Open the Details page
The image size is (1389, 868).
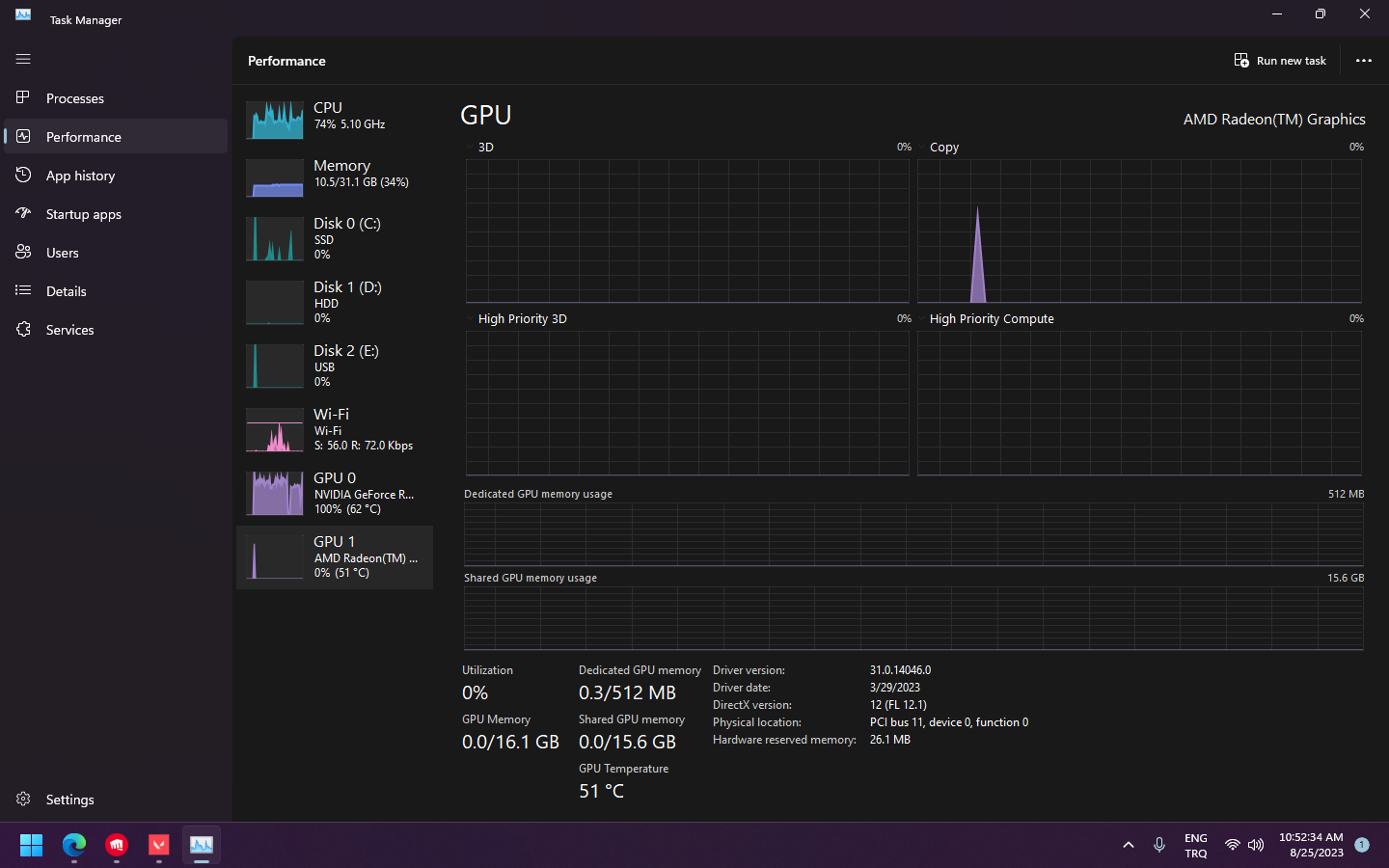(x=116, y=291)
